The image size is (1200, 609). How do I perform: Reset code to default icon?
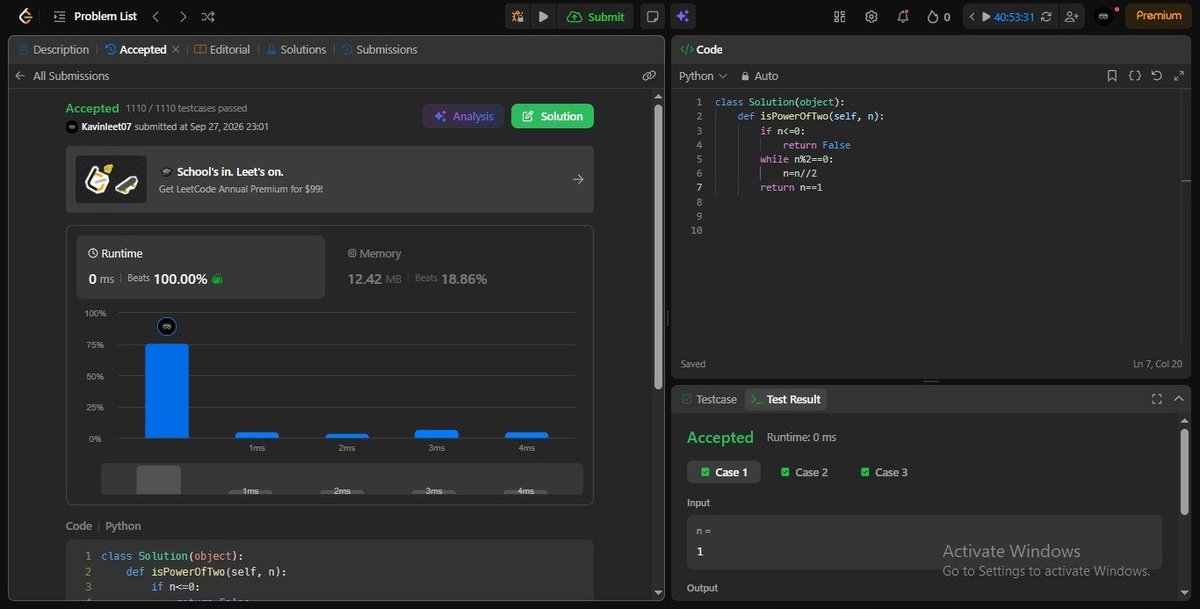pos(1157,76)
